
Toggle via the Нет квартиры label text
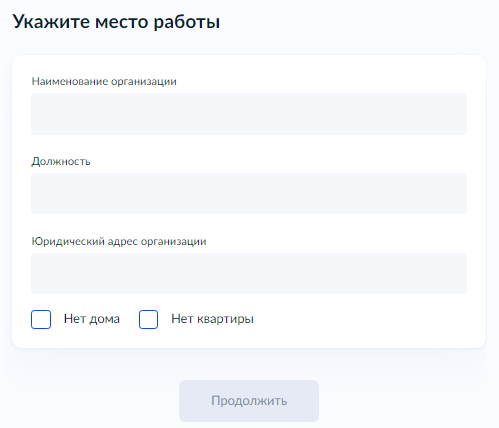(212, 319)
